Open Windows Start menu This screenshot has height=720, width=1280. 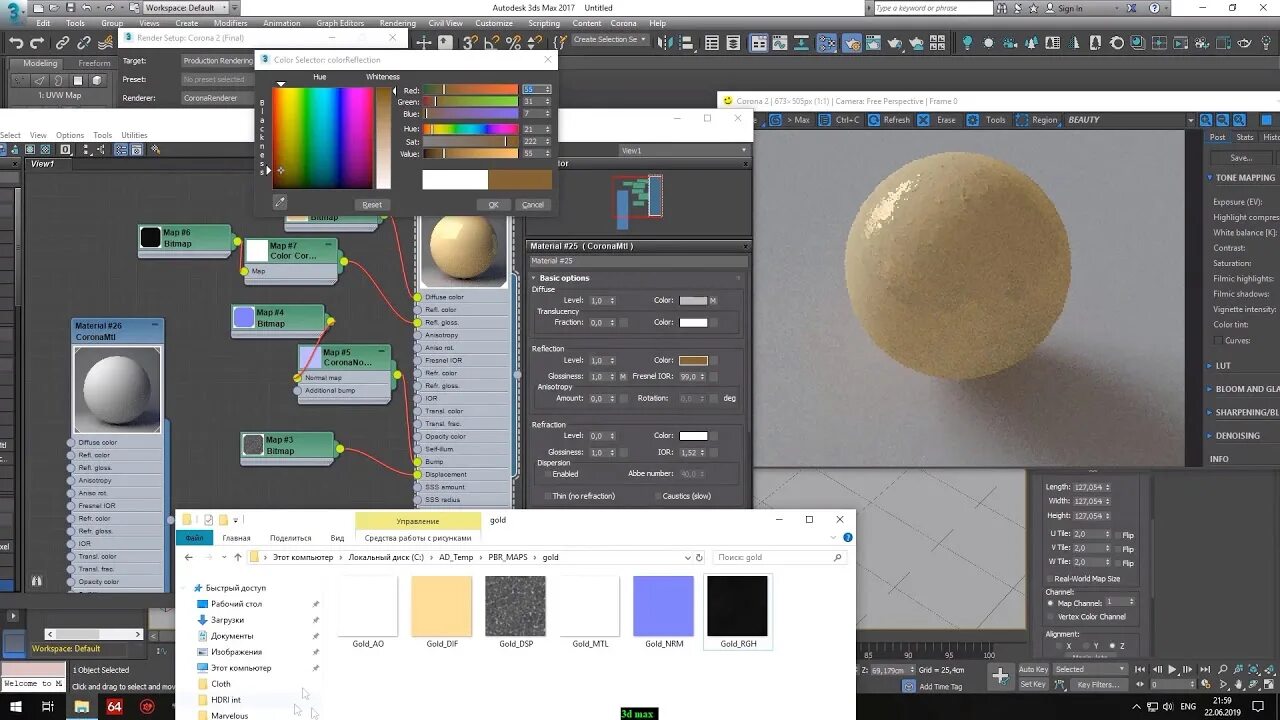pos(17,706)
